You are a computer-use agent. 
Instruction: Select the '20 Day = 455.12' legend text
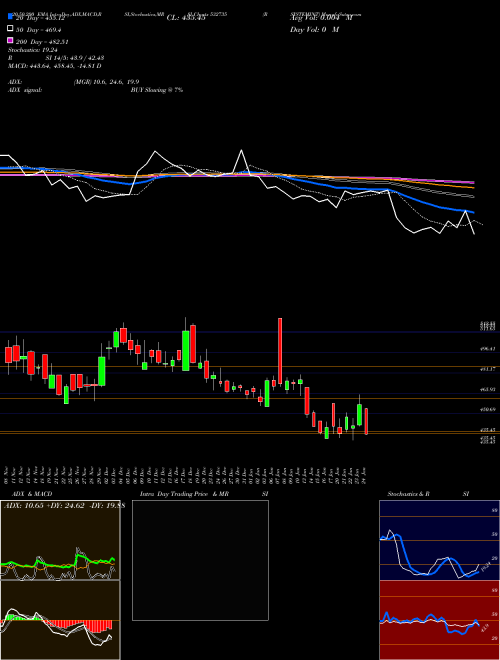[x=40, y=18]
